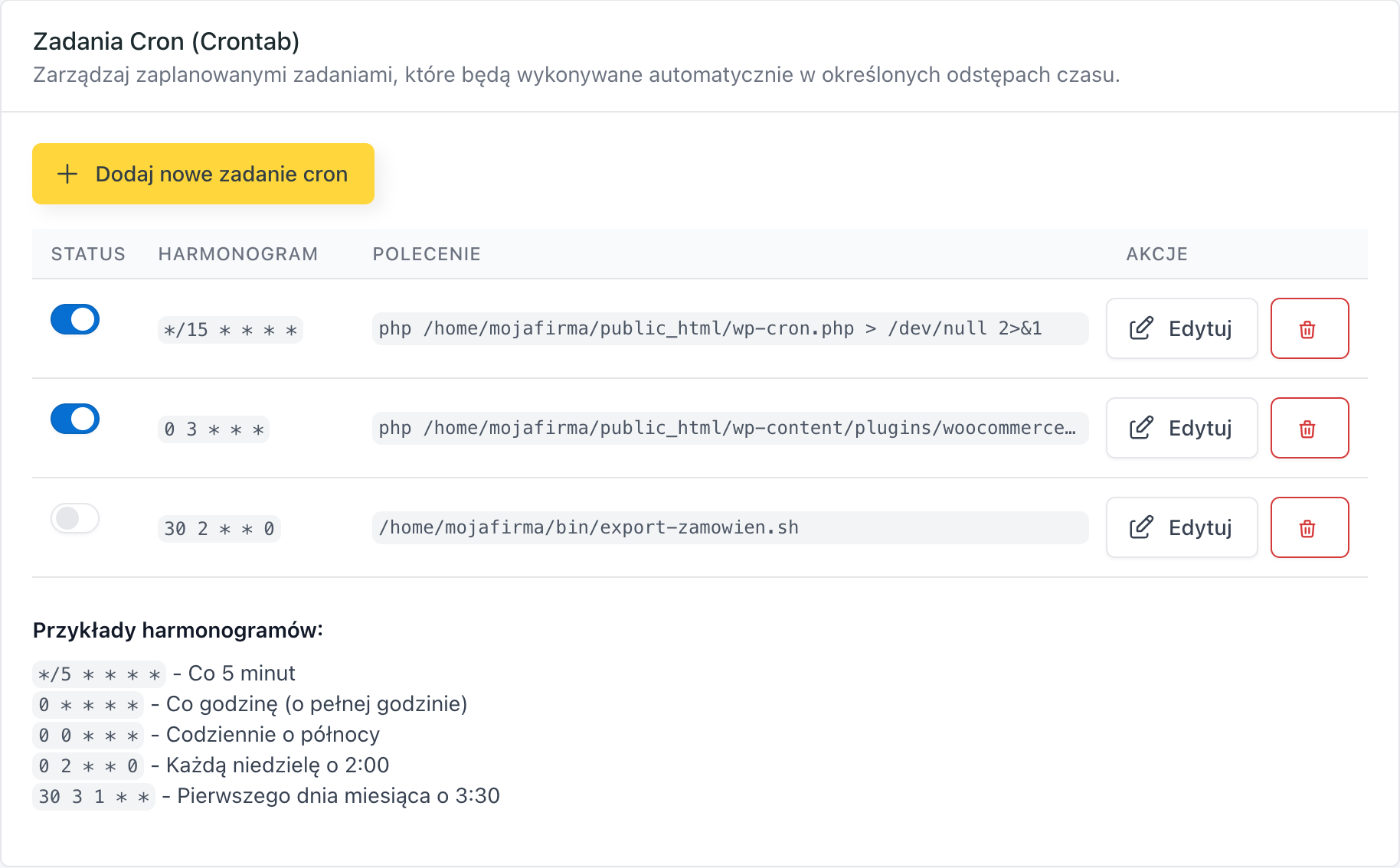Click Co godzinę (o pełnej godzinie) text

[x=316, y=704]
